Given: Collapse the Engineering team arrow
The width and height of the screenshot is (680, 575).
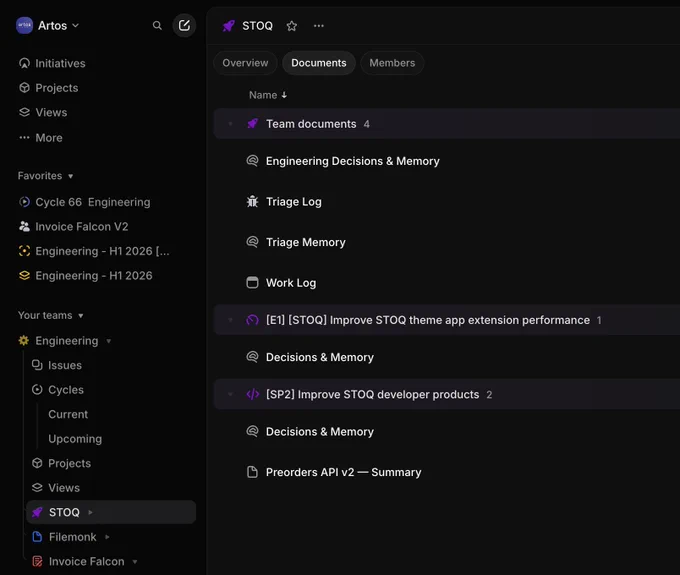Looking at the screenshot, I should (109, 341).
